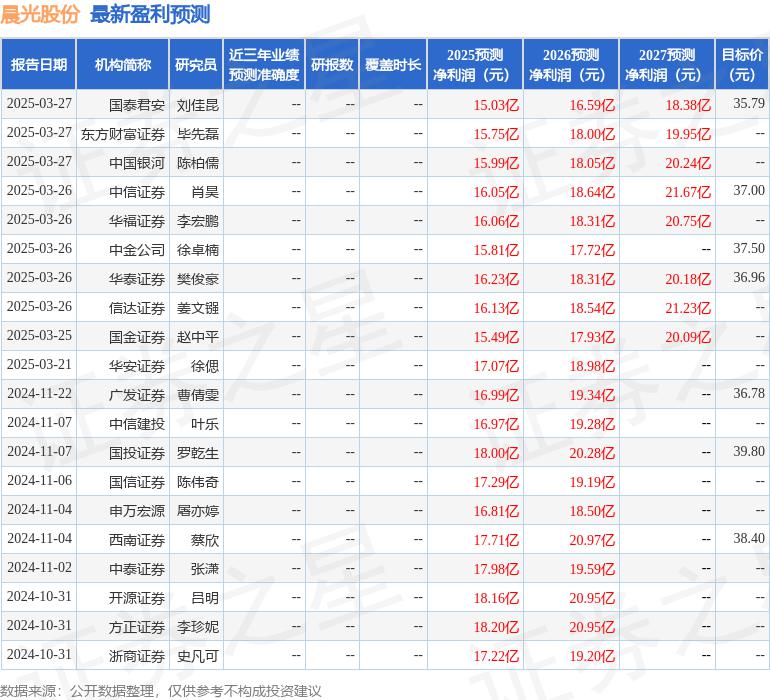Click researcher name 屠亦婷
Screen dimensions: 770x700
click(x=197, y=511)
